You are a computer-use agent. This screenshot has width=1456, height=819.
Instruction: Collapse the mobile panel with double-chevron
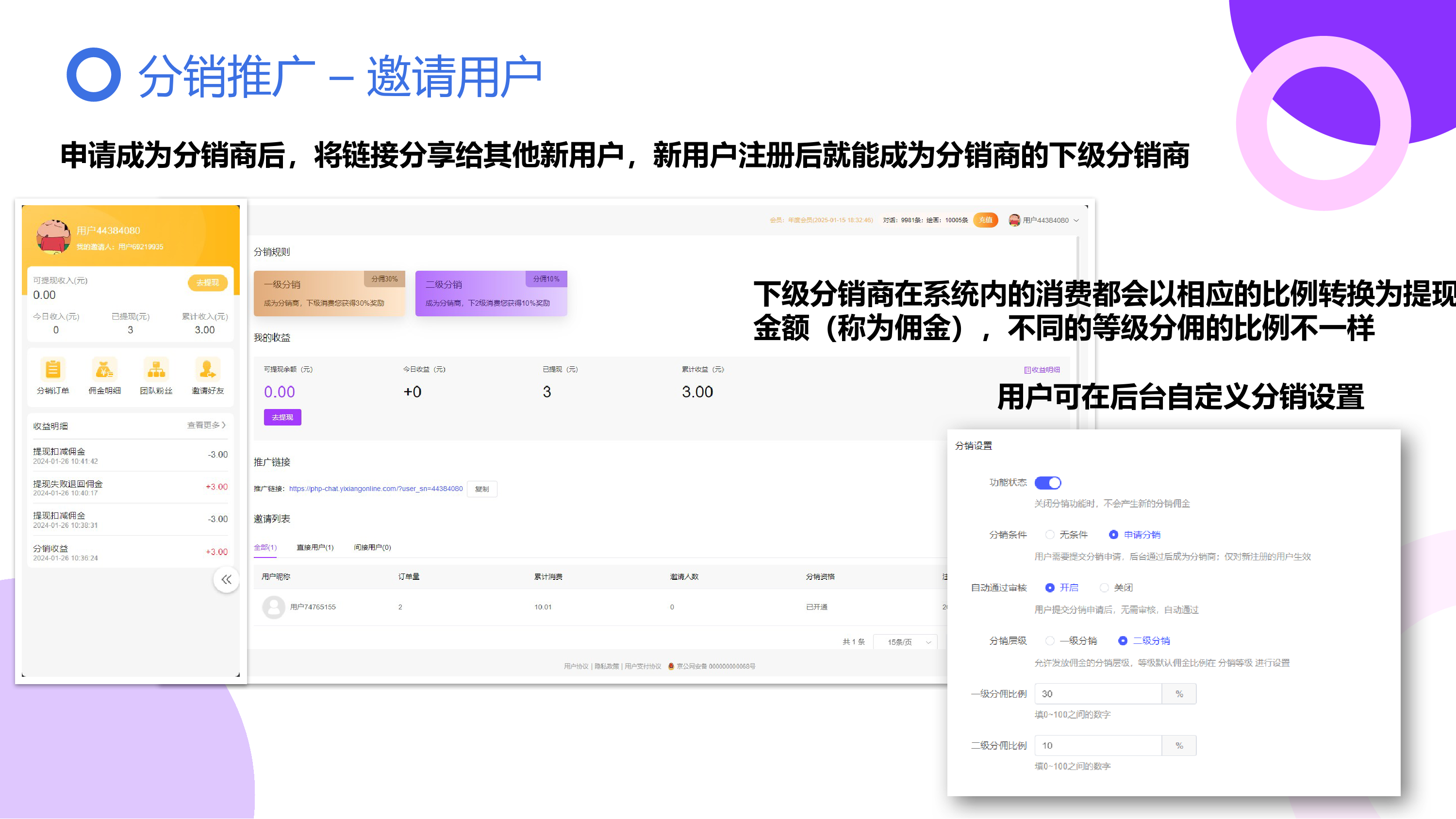(227, 579)
